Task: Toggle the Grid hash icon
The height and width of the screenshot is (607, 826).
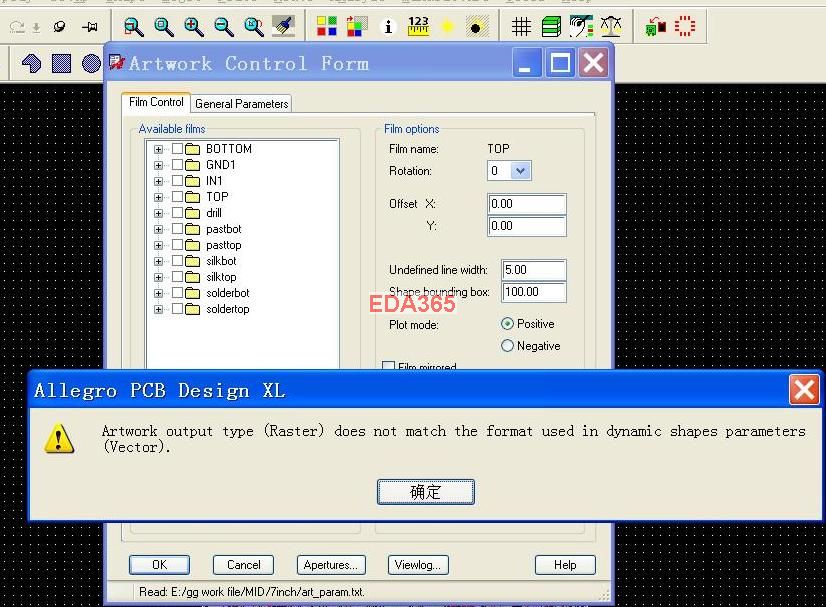Action: 521,26
